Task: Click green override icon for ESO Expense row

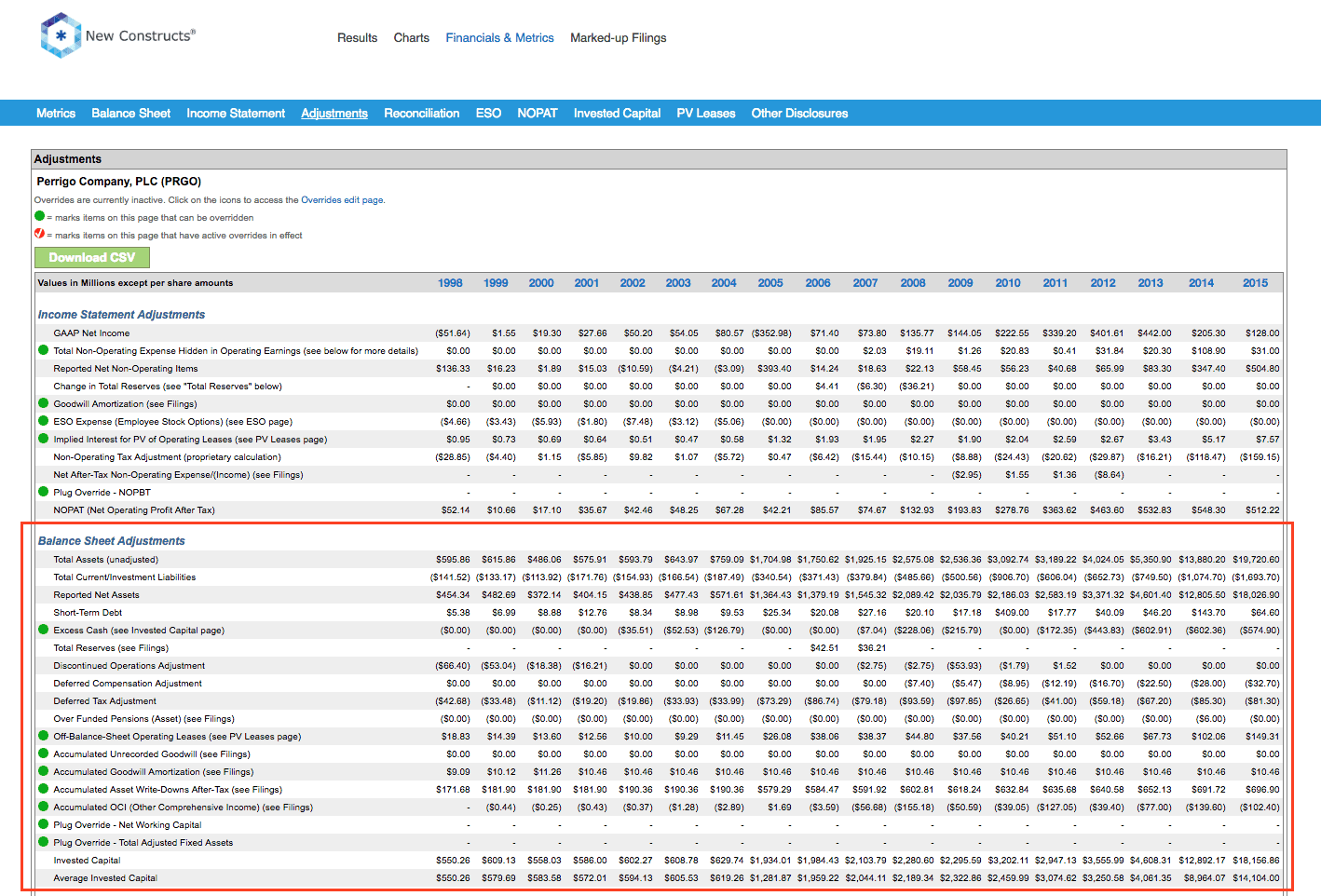Action: (43, 421)
